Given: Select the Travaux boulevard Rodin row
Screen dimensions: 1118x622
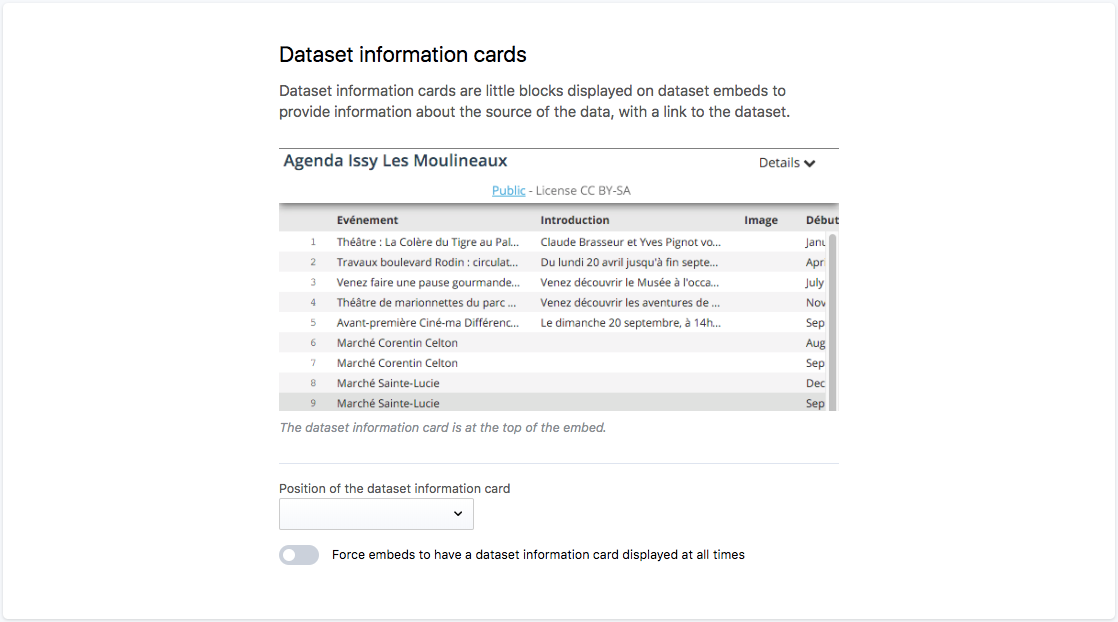Looking at the screenshot, I should [x=428, y=262].
